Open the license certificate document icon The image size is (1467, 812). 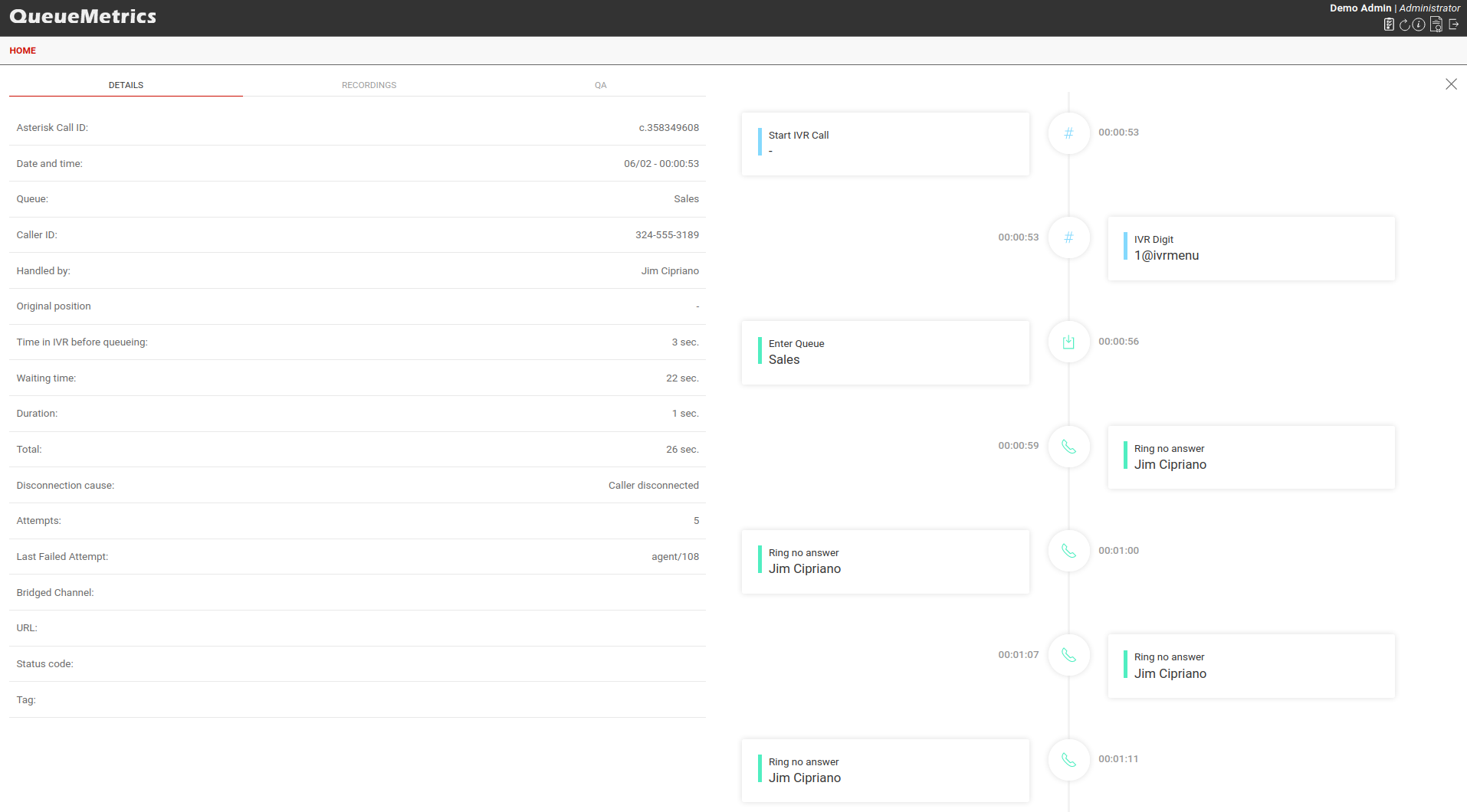click(x=1436, y=25)
